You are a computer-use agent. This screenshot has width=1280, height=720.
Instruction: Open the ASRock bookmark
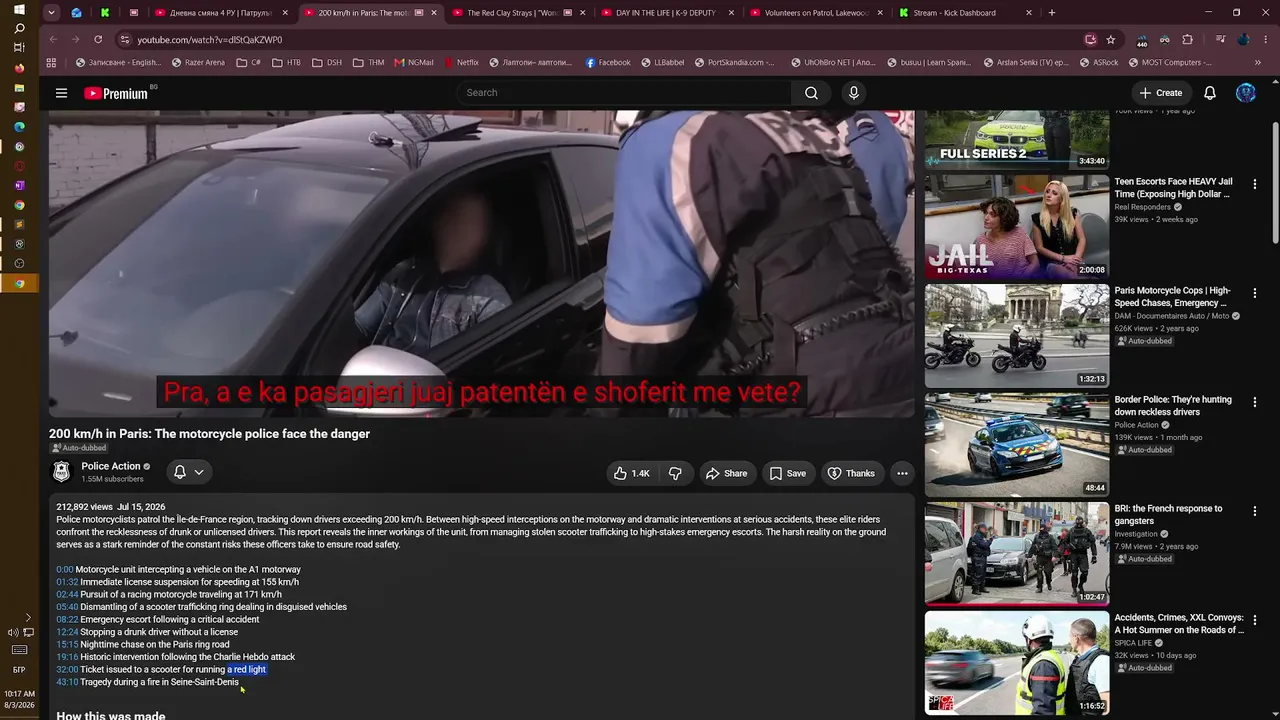pyautogui.click(x=1099, y=62)
